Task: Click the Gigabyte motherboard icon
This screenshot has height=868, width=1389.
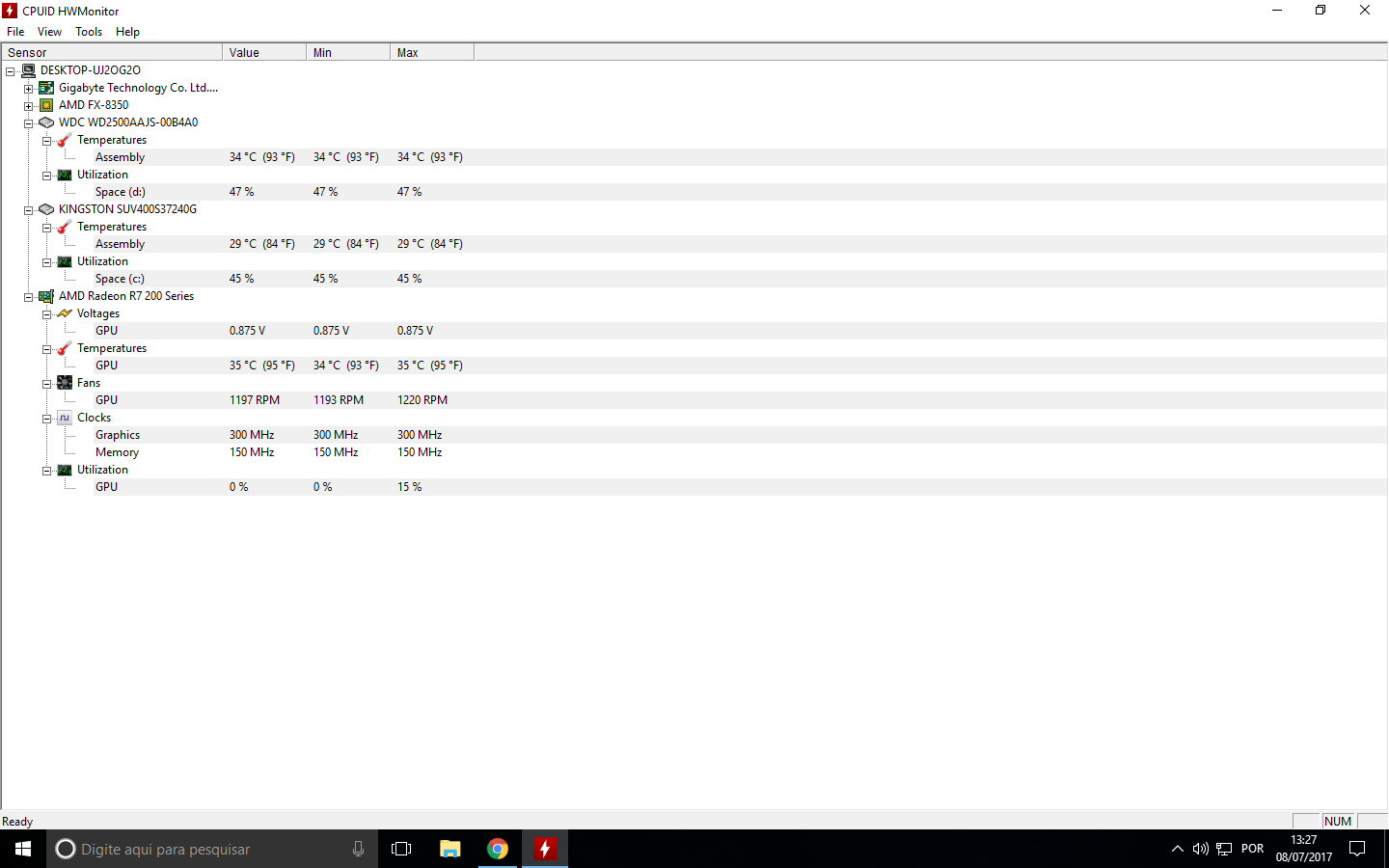Action: [x=46, y=88]
